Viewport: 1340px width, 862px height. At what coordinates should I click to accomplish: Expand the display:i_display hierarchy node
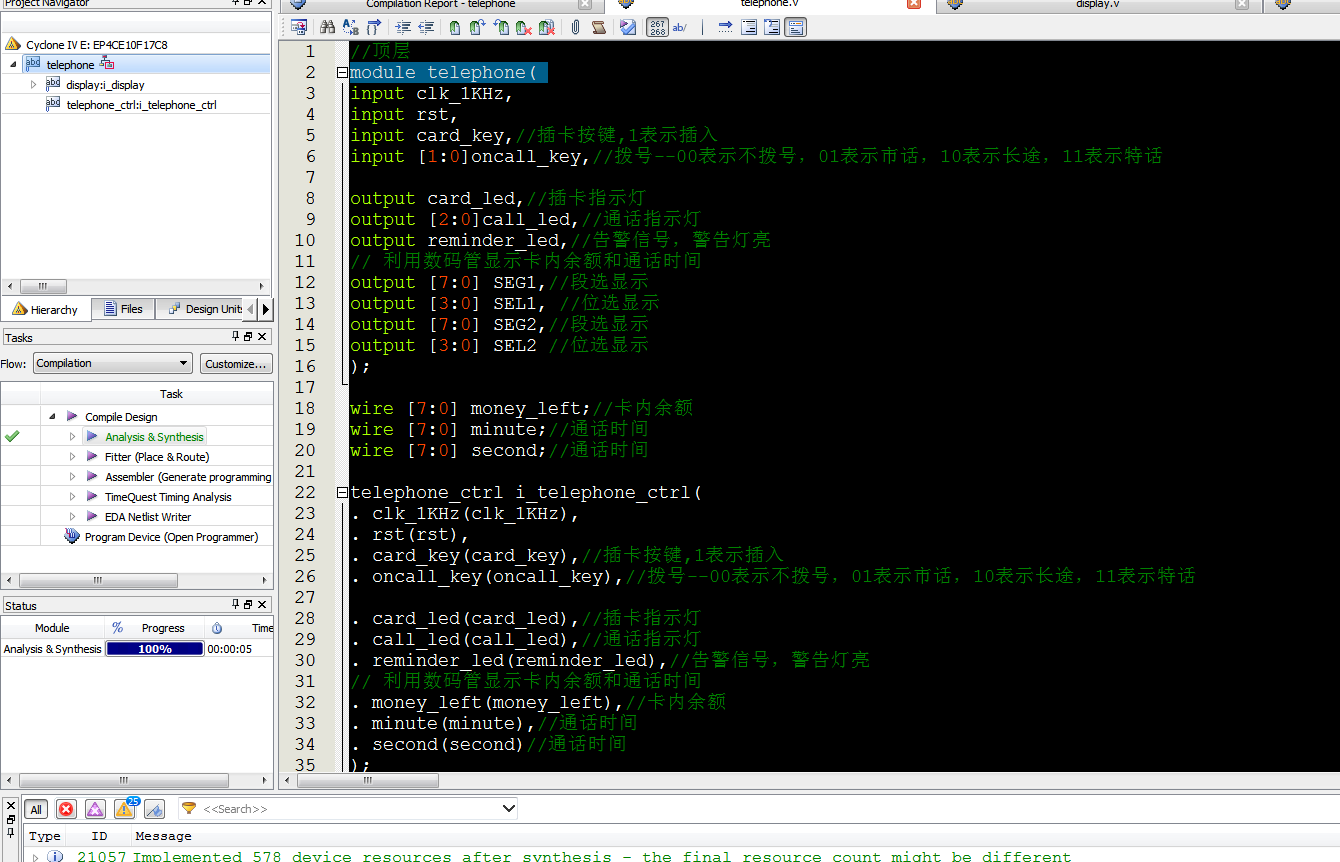tap(33, 84)
